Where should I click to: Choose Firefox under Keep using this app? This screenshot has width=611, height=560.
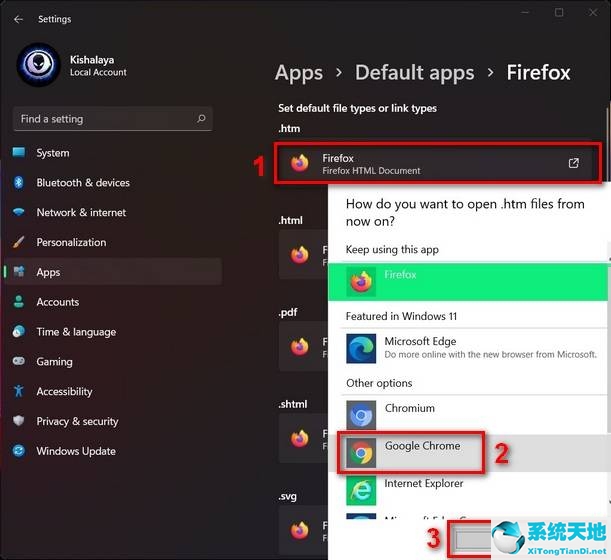(x=470, y=281)
